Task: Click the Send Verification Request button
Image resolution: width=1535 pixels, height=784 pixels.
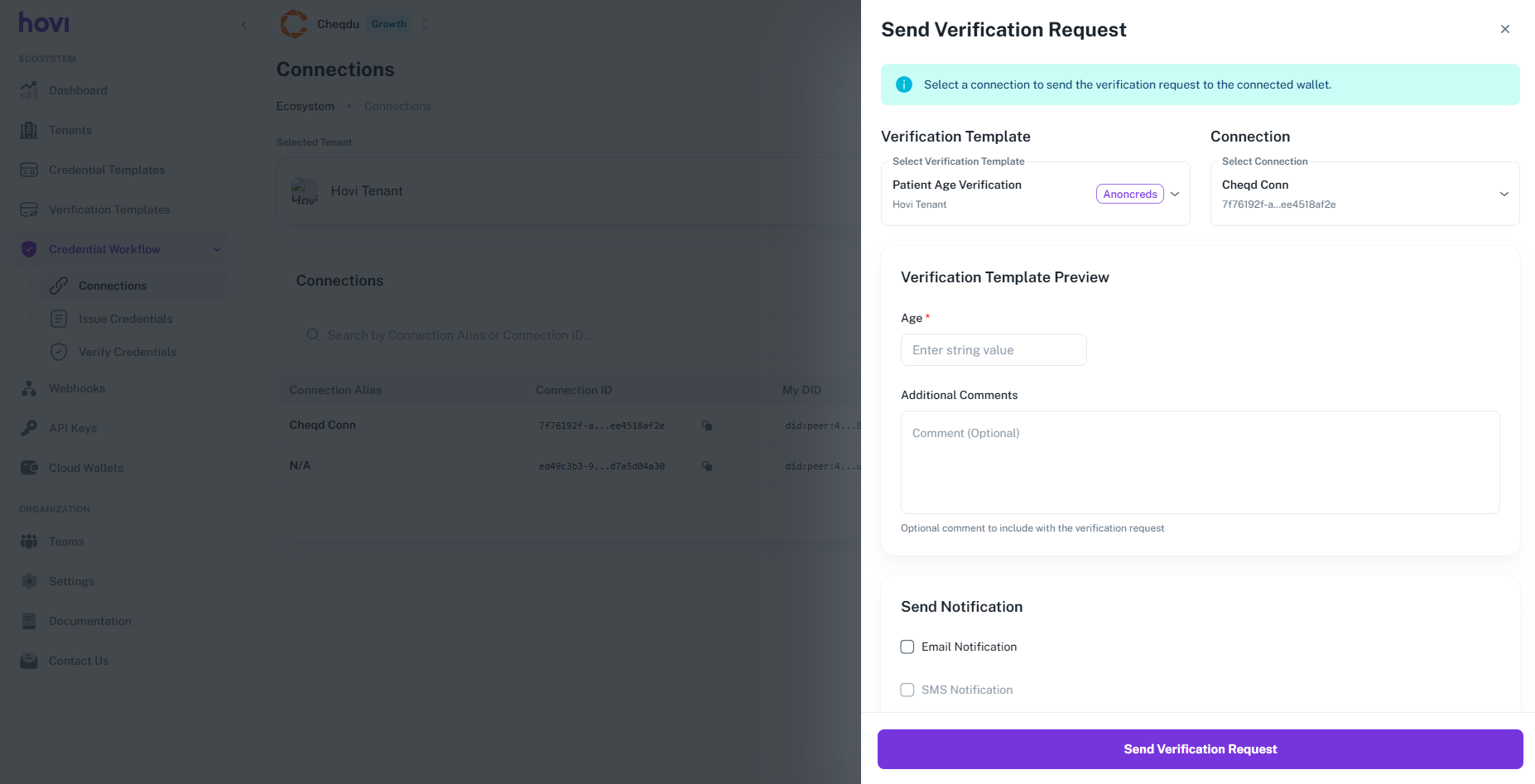Action: tap(1200, 749)
